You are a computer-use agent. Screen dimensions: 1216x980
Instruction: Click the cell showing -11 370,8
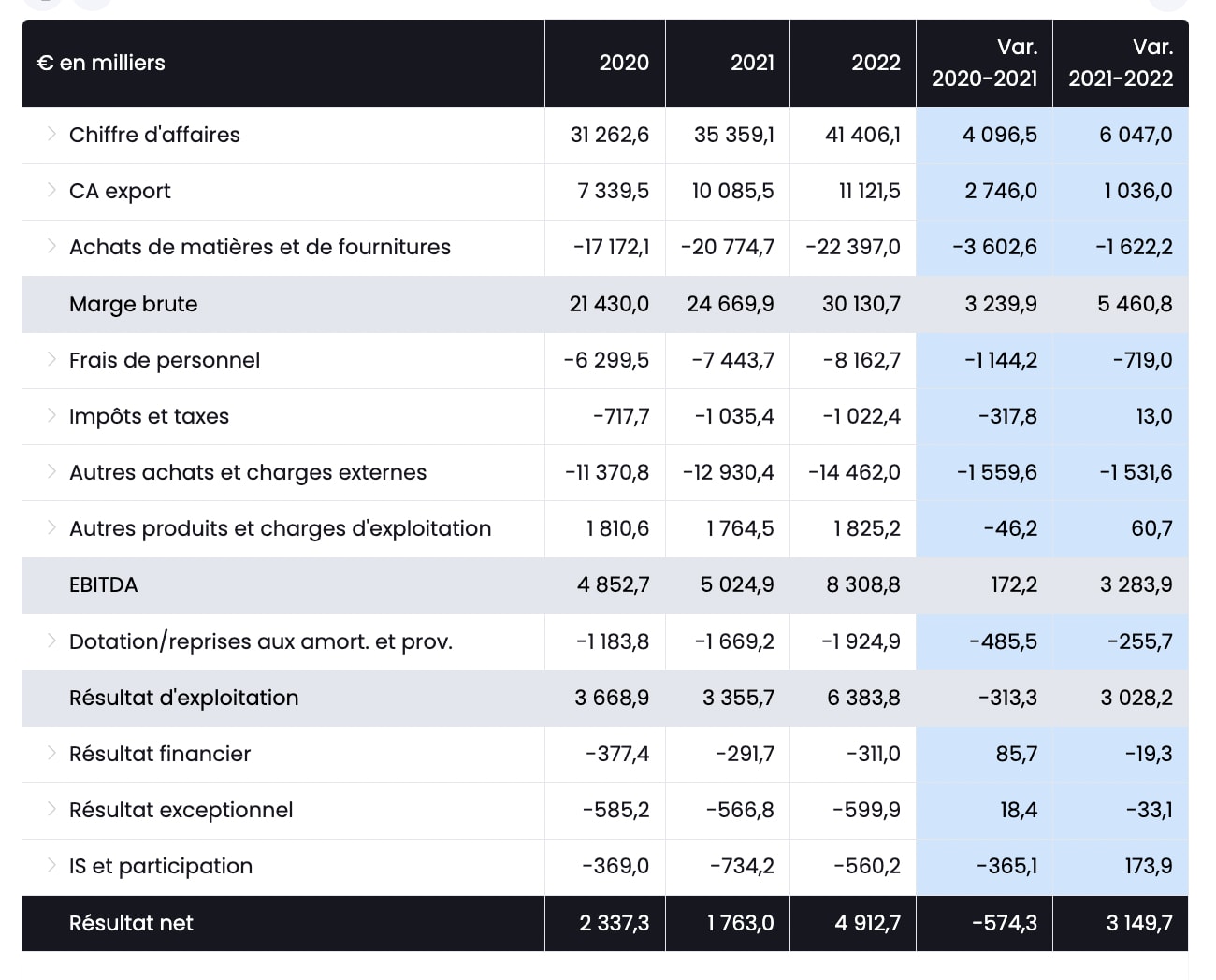pos(607,472)
